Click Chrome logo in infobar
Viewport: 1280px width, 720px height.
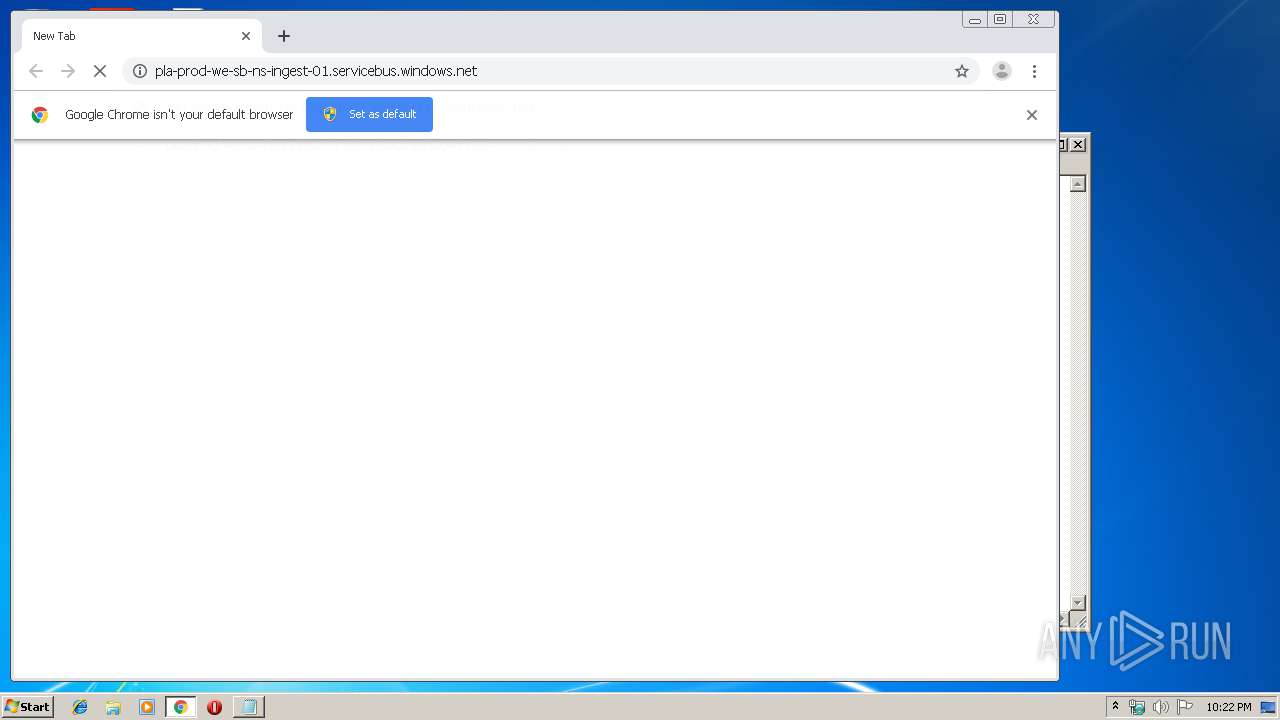(x=40, y=115)
